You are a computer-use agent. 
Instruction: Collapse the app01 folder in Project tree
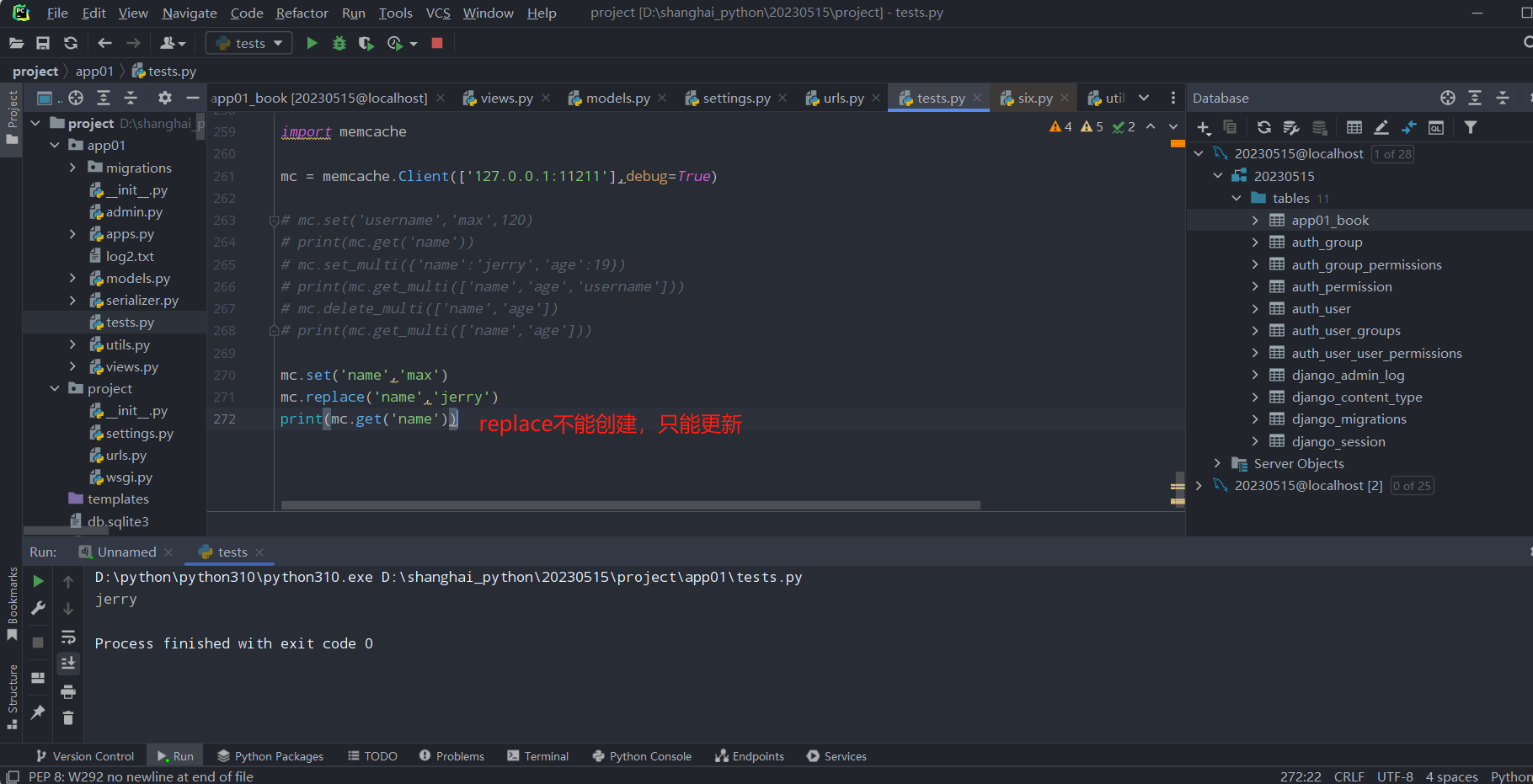(55, 145)
